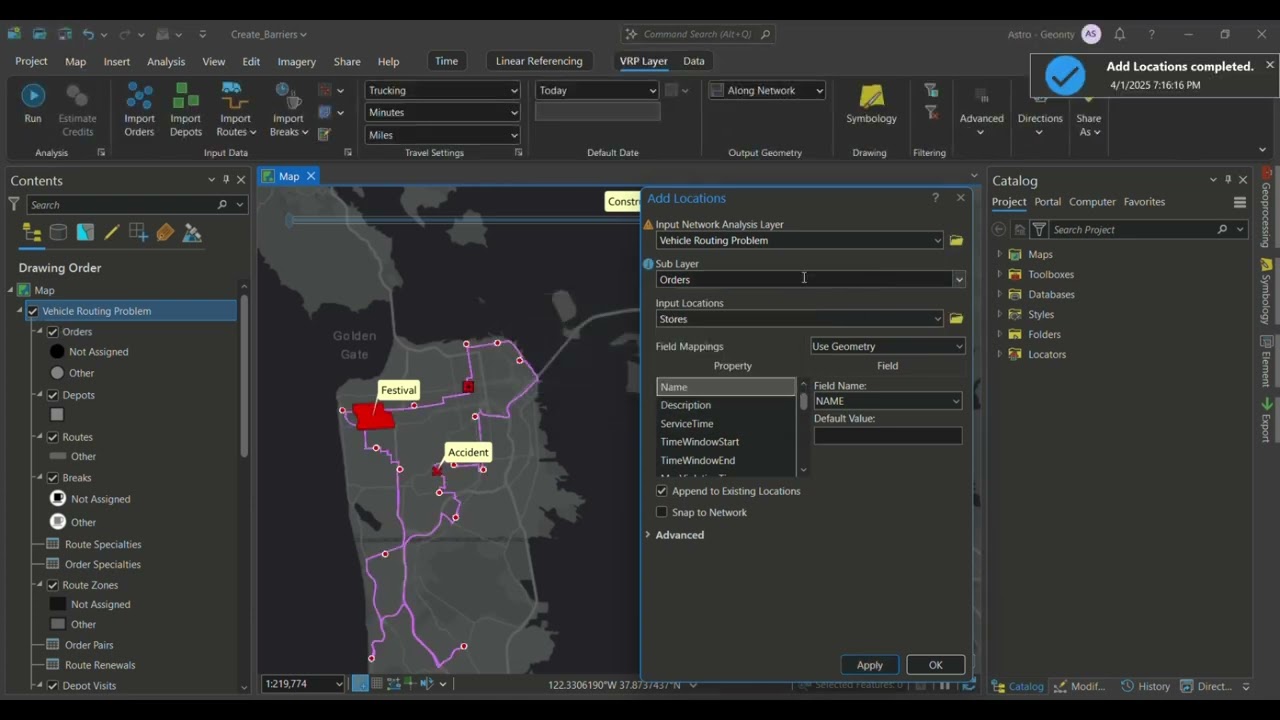Image resolution: width=1280 pixels, height=720 pixels.
Task: Toggle Orders layer visibility checkbox
Action: [53, 332]
